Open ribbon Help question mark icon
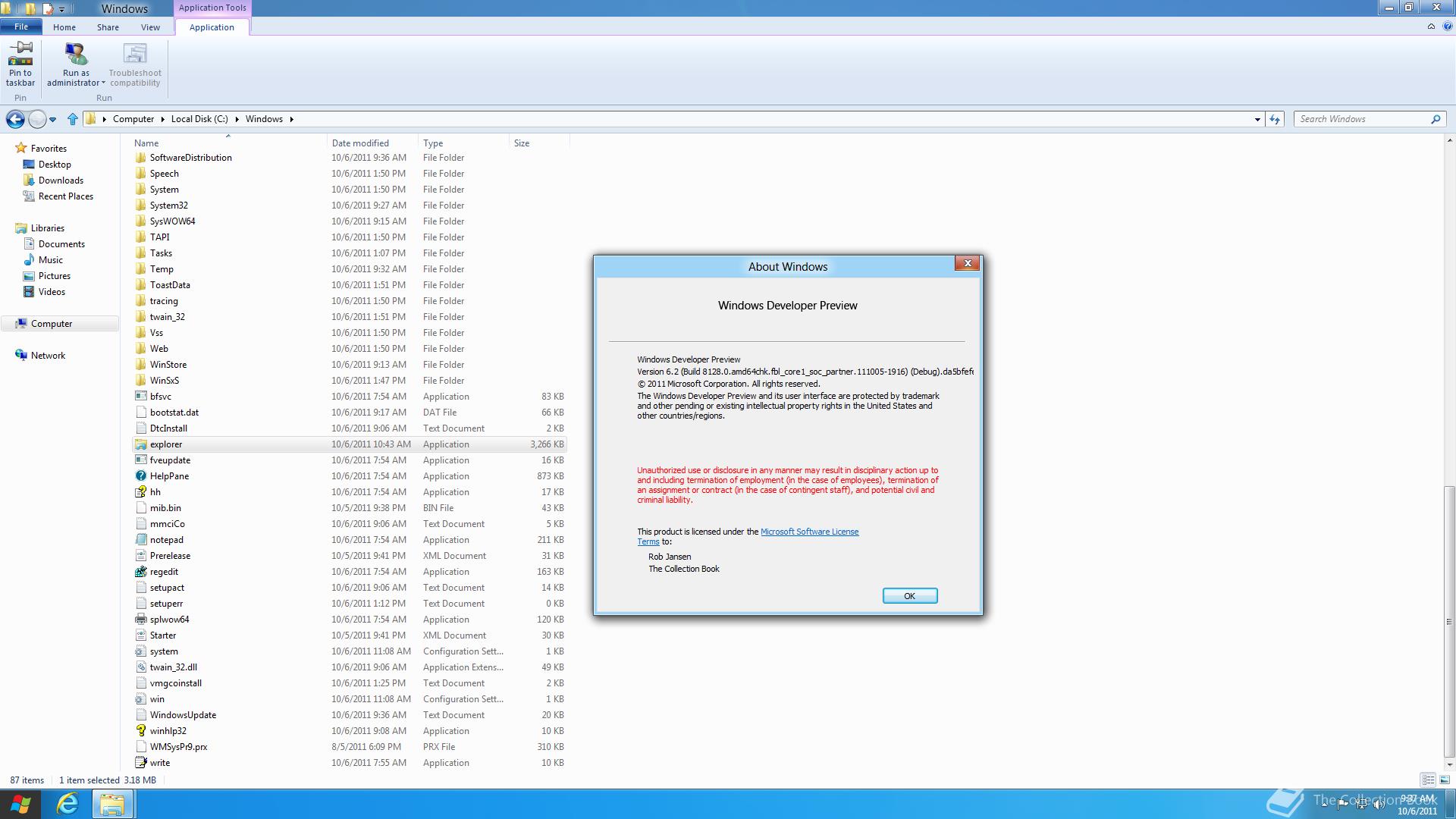The width and height of the screenshot is (1456, 819). point(1447,27)
